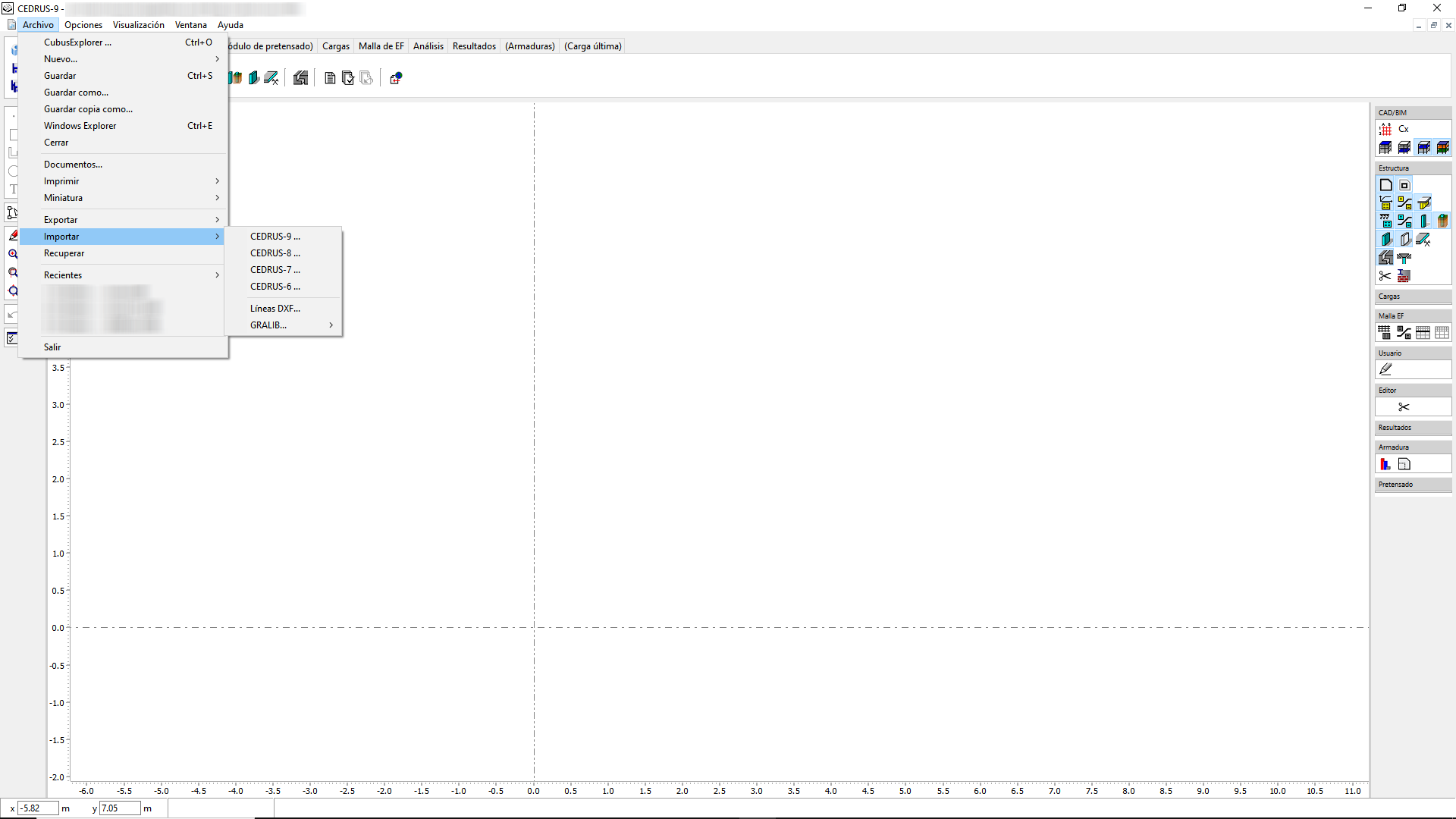1456x819 pixels.
Task: Switch to the Cargas tab
Action: coord(336,46)
